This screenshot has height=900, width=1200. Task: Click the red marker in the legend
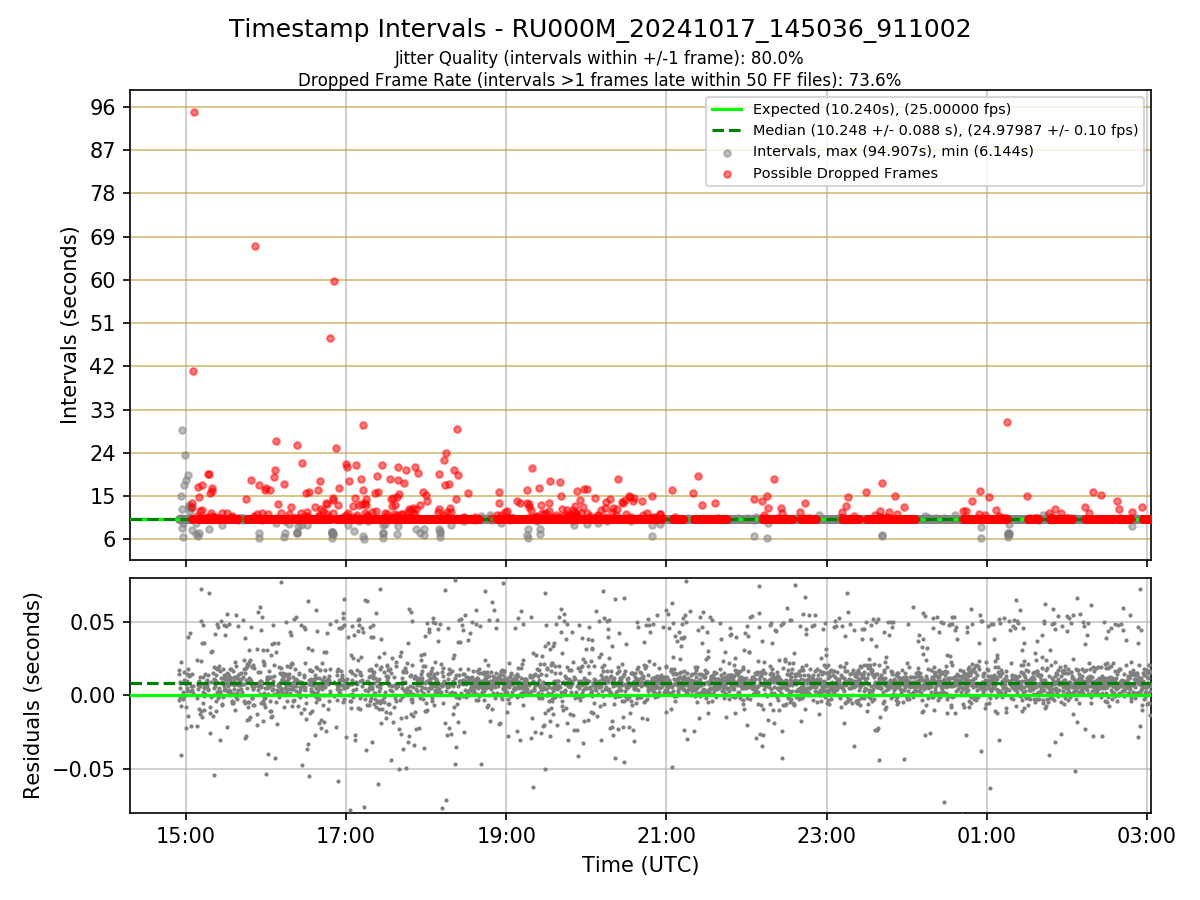pos(727,174)
